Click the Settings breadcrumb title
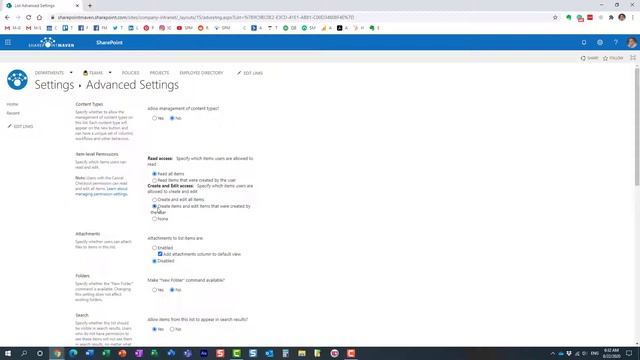 (x=54, y=85)
